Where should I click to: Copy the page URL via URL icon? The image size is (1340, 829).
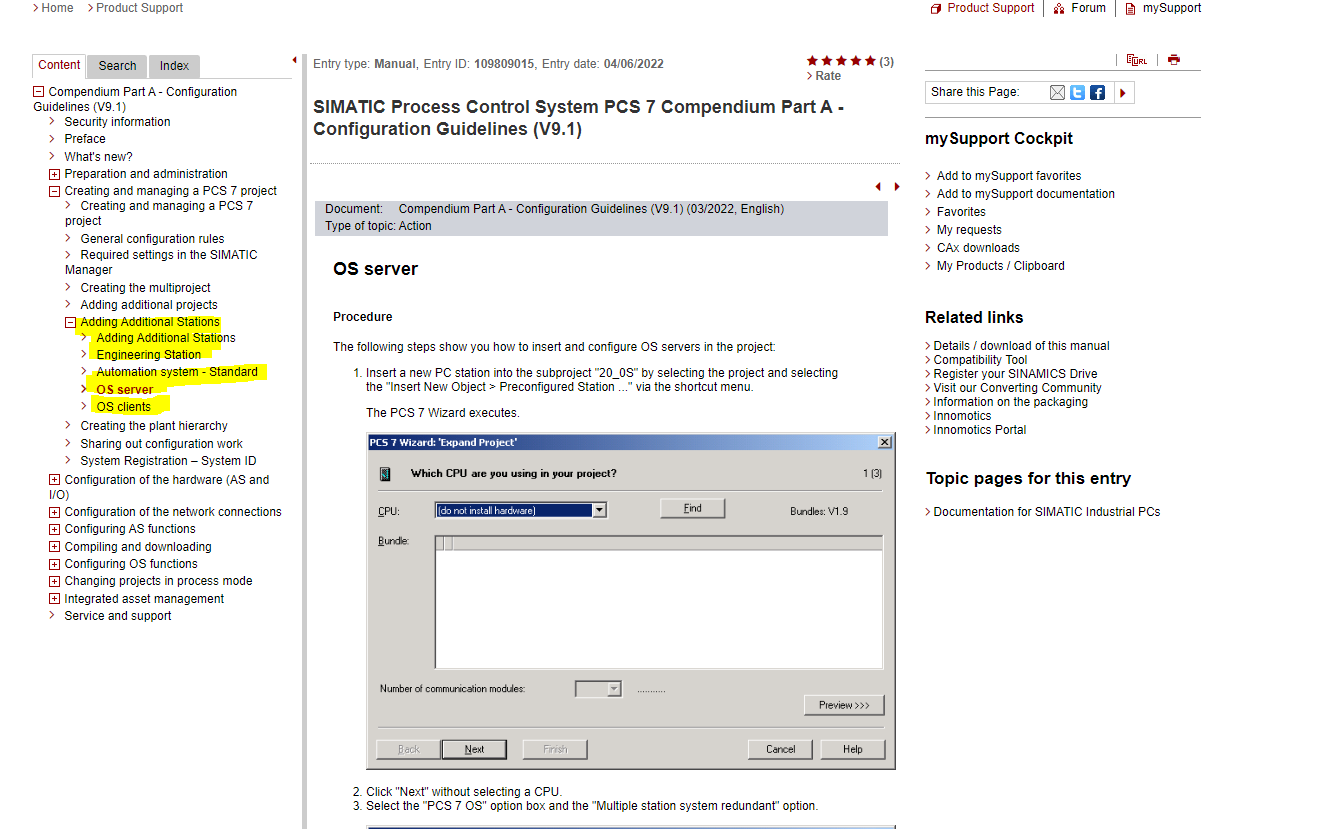tap(1137, 60)
